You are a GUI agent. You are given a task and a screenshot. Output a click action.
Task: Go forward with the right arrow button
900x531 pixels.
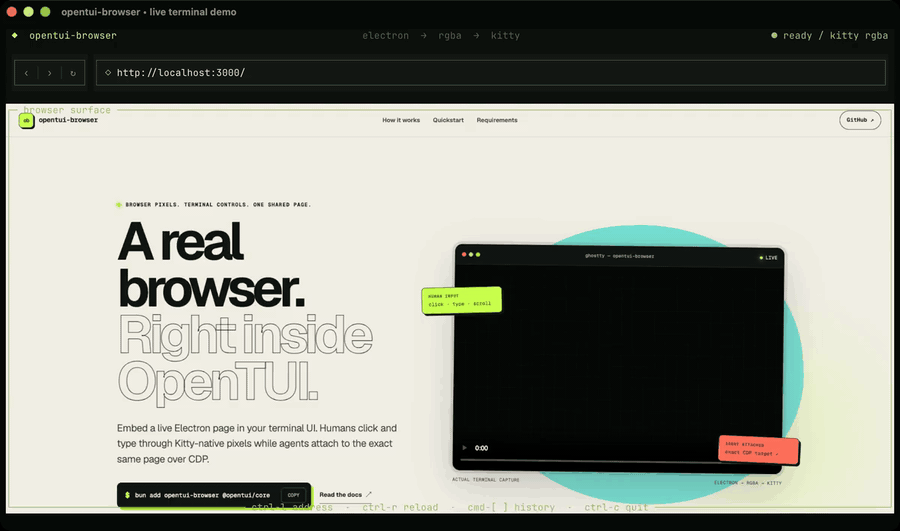click(x=50, y=73)
